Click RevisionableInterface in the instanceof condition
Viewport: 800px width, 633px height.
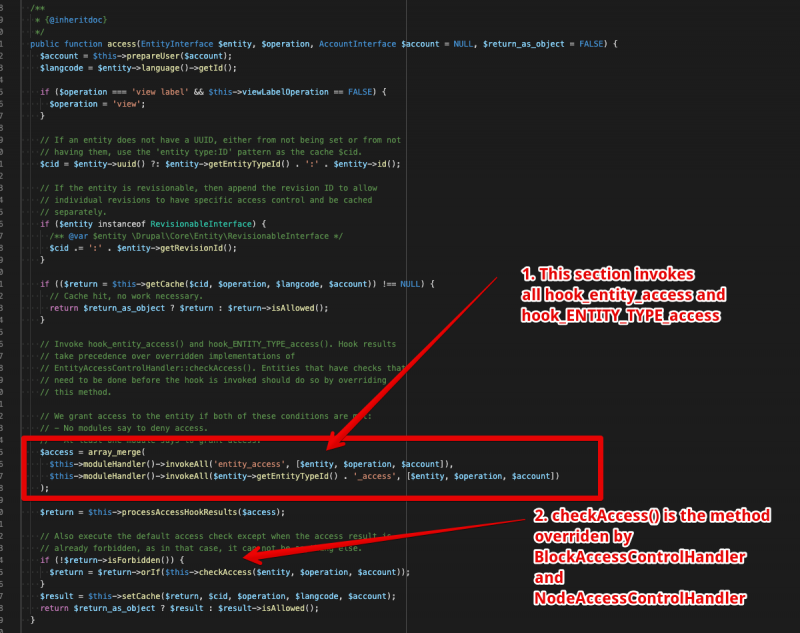click(201, 224)
